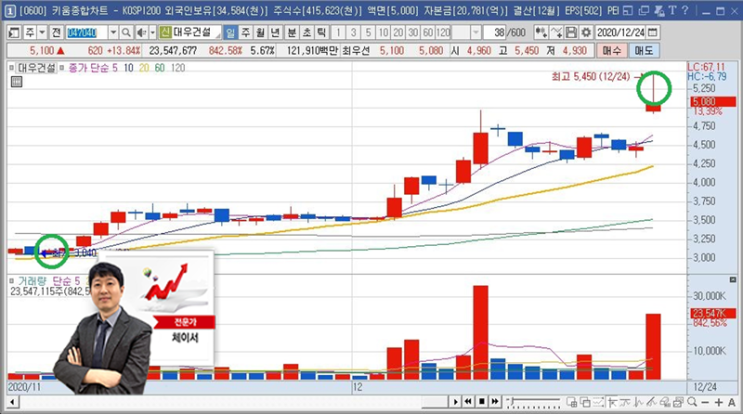743x414 pixels.
Task: Click the play button in the bottom bar
Action: [455, 402]
